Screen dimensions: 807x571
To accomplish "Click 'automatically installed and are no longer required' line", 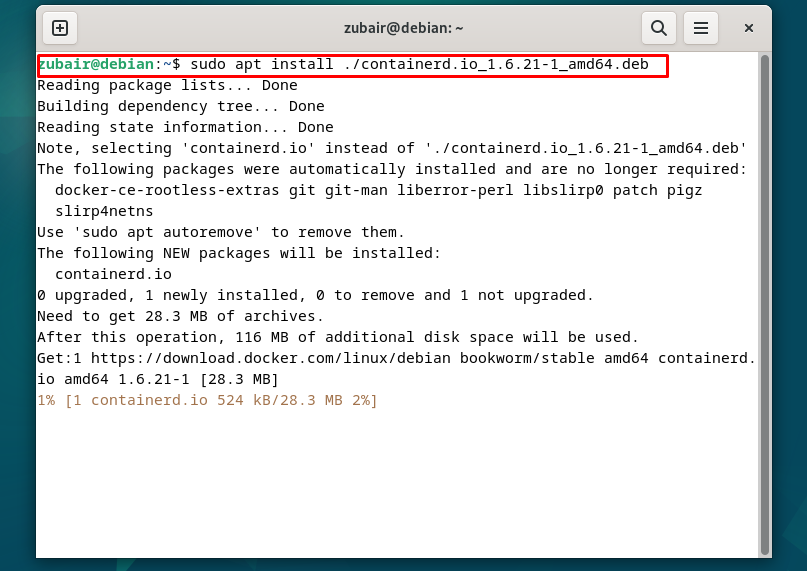I will 392,169.
